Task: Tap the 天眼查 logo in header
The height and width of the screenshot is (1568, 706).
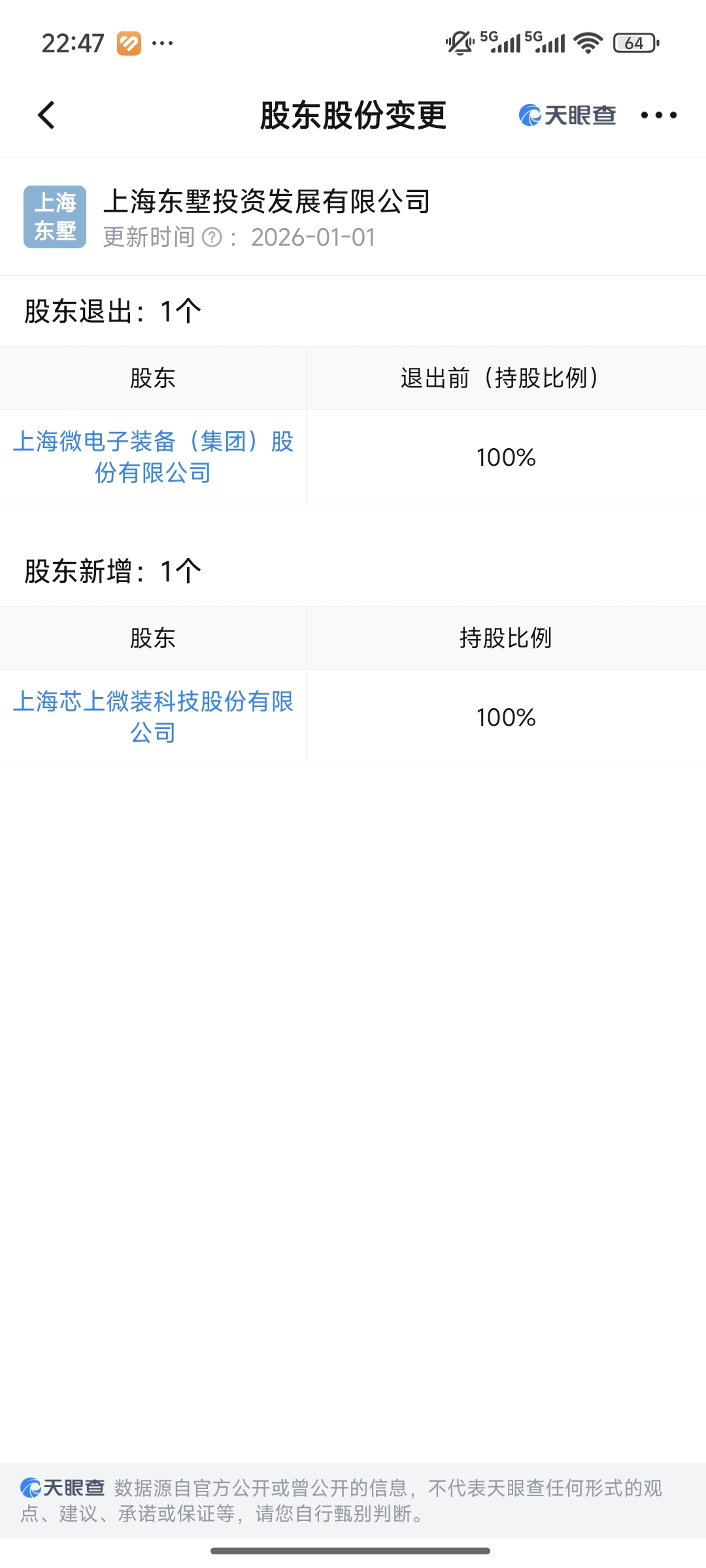Action: pyautogui.click(x=567, y=116)
